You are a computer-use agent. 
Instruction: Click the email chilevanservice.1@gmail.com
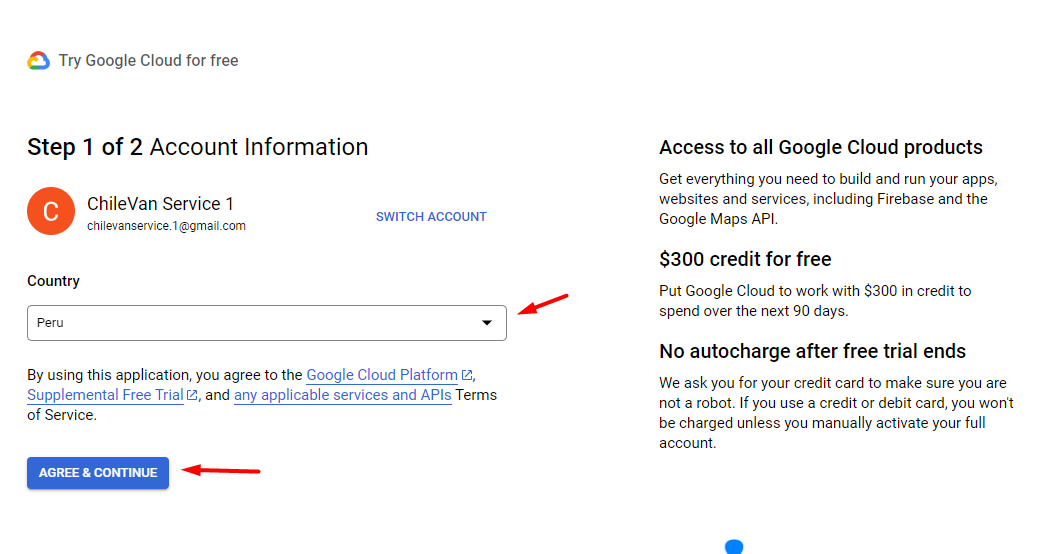coord(166,226)
